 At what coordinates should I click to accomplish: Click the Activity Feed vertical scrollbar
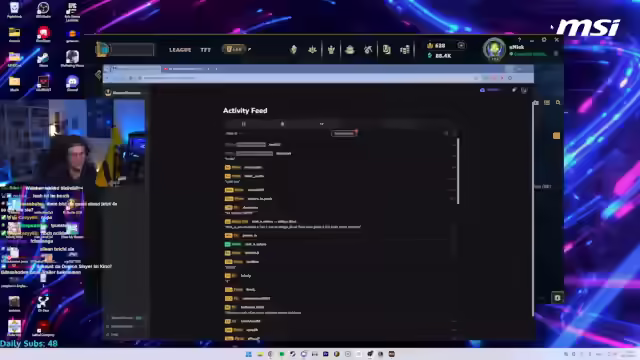point(458,171)
